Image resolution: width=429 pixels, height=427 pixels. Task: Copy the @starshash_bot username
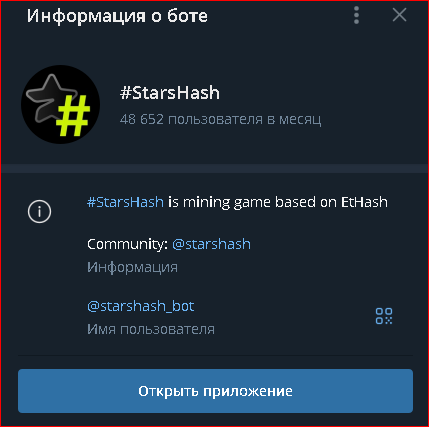point(141,306)
